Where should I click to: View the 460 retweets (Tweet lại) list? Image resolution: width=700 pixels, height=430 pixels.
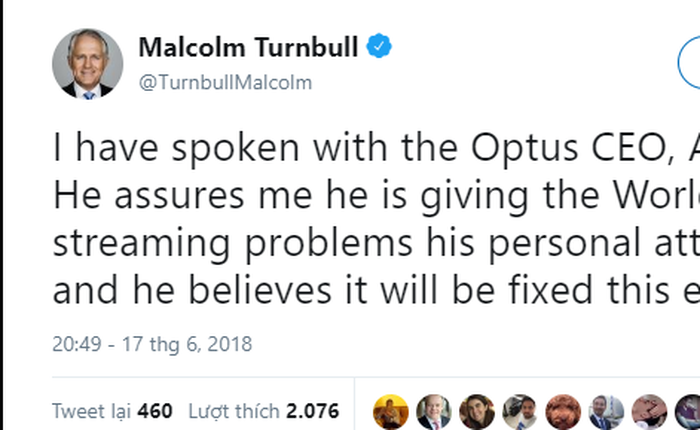coord(112,411)
